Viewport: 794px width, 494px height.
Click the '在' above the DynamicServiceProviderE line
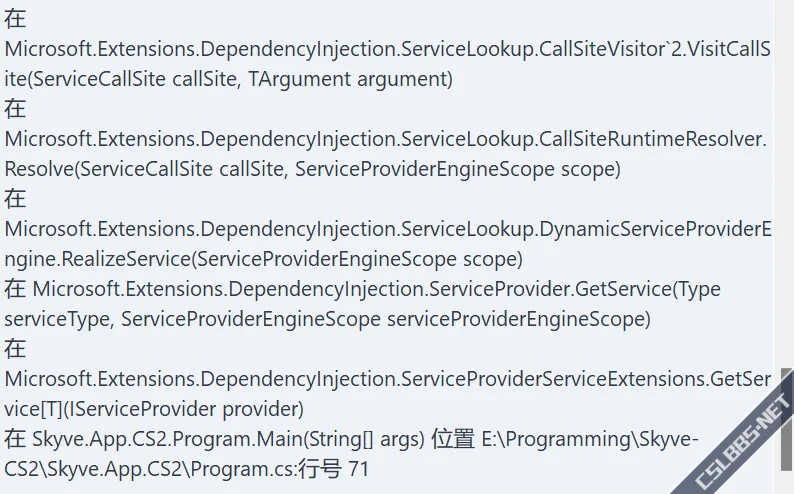pos(15,199)
